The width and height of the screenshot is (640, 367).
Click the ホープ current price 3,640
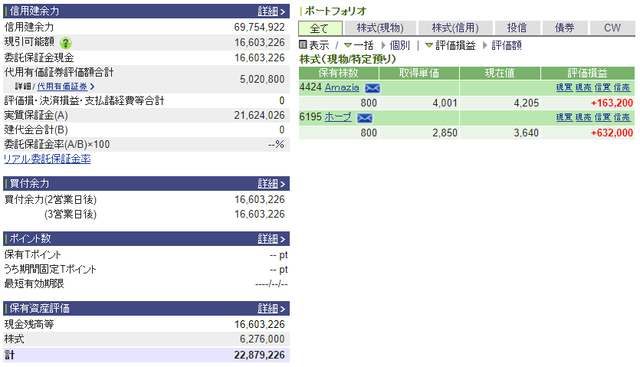tap(526, 133)
